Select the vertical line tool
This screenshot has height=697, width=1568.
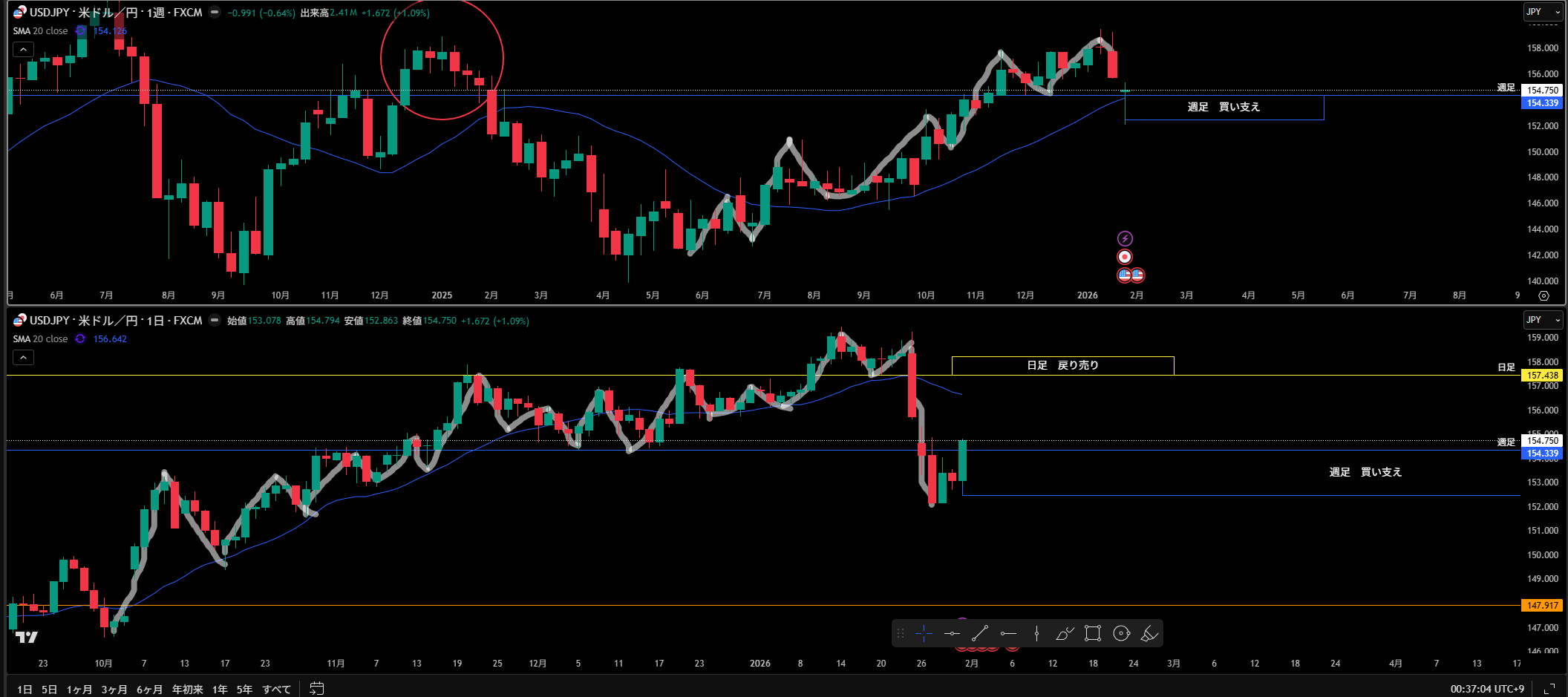click(1036, 633)
